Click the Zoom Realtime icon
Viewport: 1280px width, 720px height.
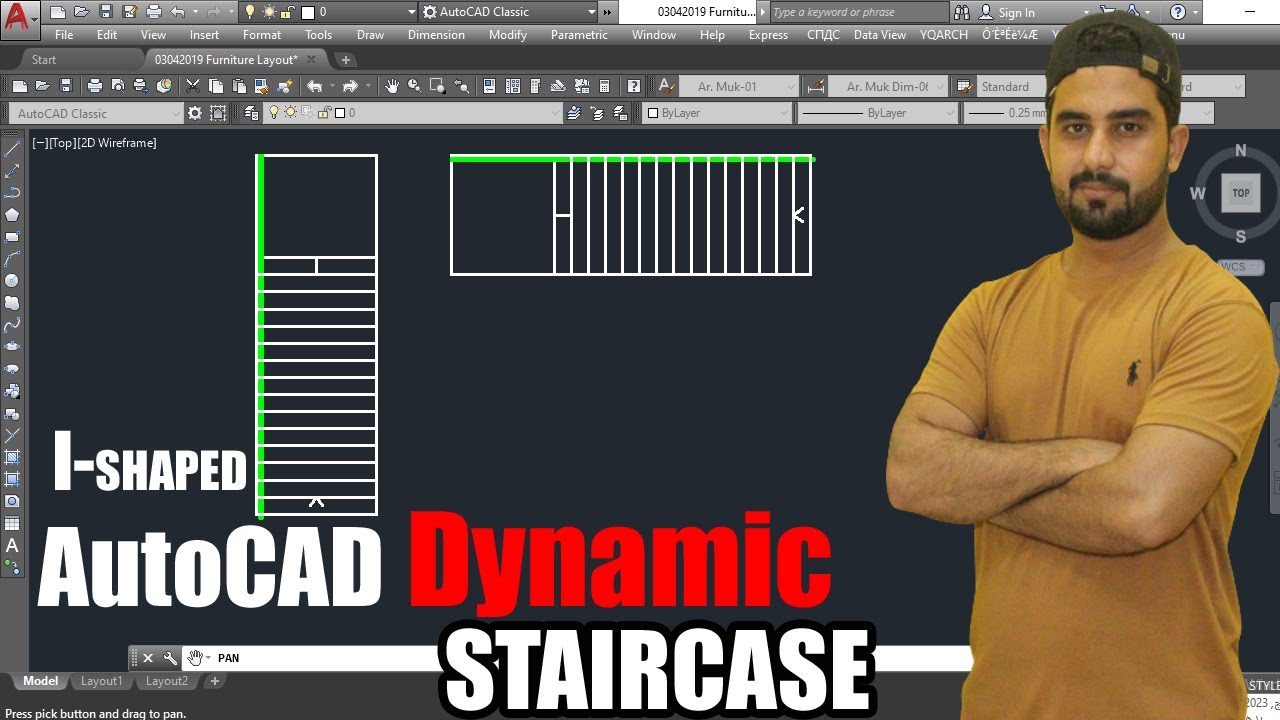[414, 87]
